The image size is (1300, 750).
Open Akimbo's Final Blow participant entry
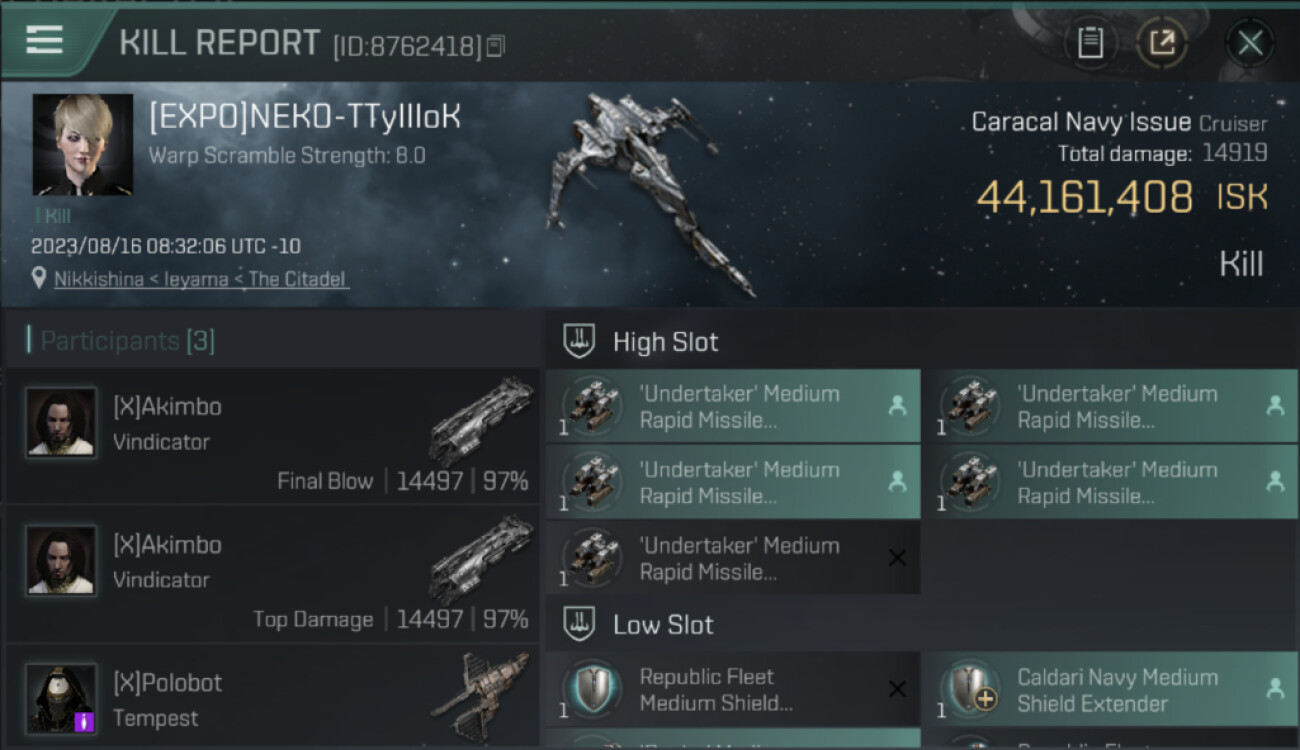pos(272,436)
